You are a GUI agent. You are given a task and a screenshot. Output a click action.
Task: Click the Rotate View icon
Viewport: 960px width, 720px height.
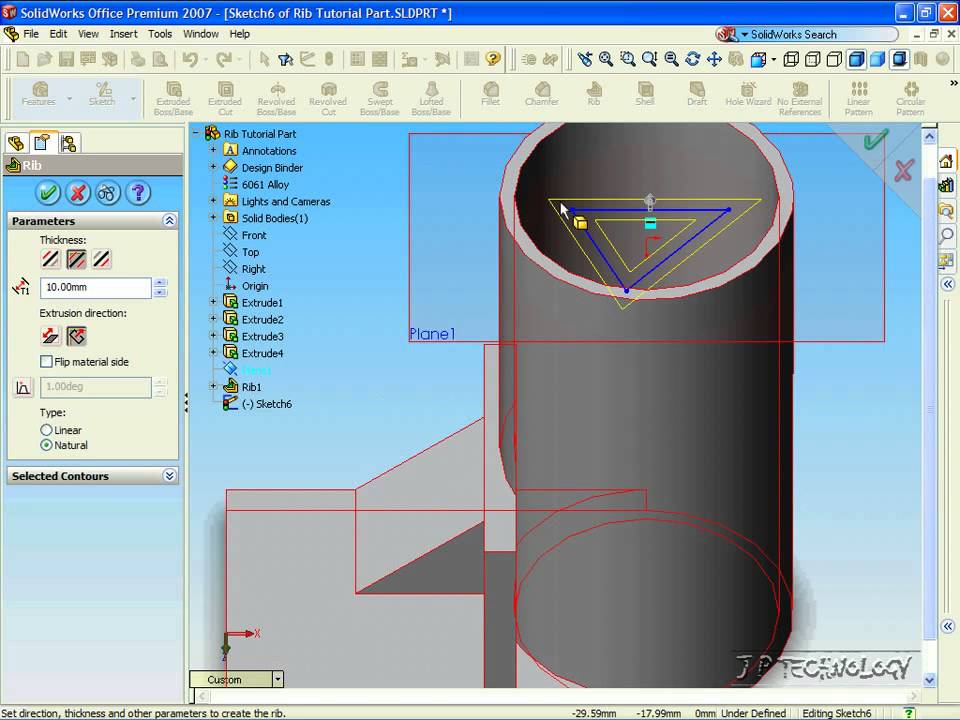click(x=692, y=59)
